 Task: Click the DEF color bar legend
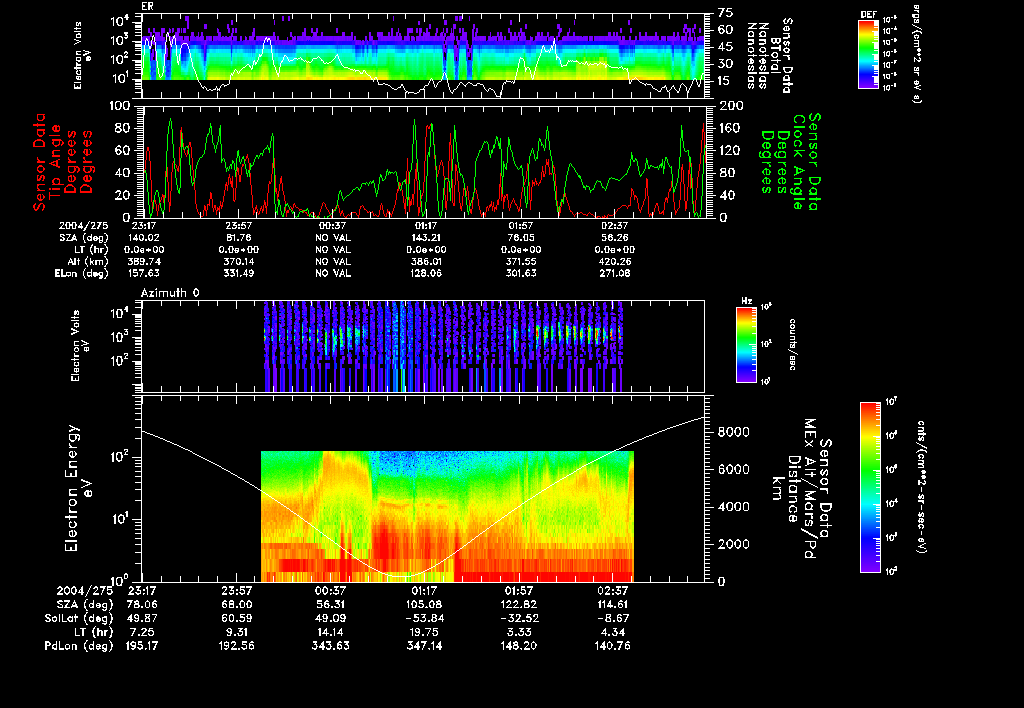pyautogui.click(x=868, y=54)
